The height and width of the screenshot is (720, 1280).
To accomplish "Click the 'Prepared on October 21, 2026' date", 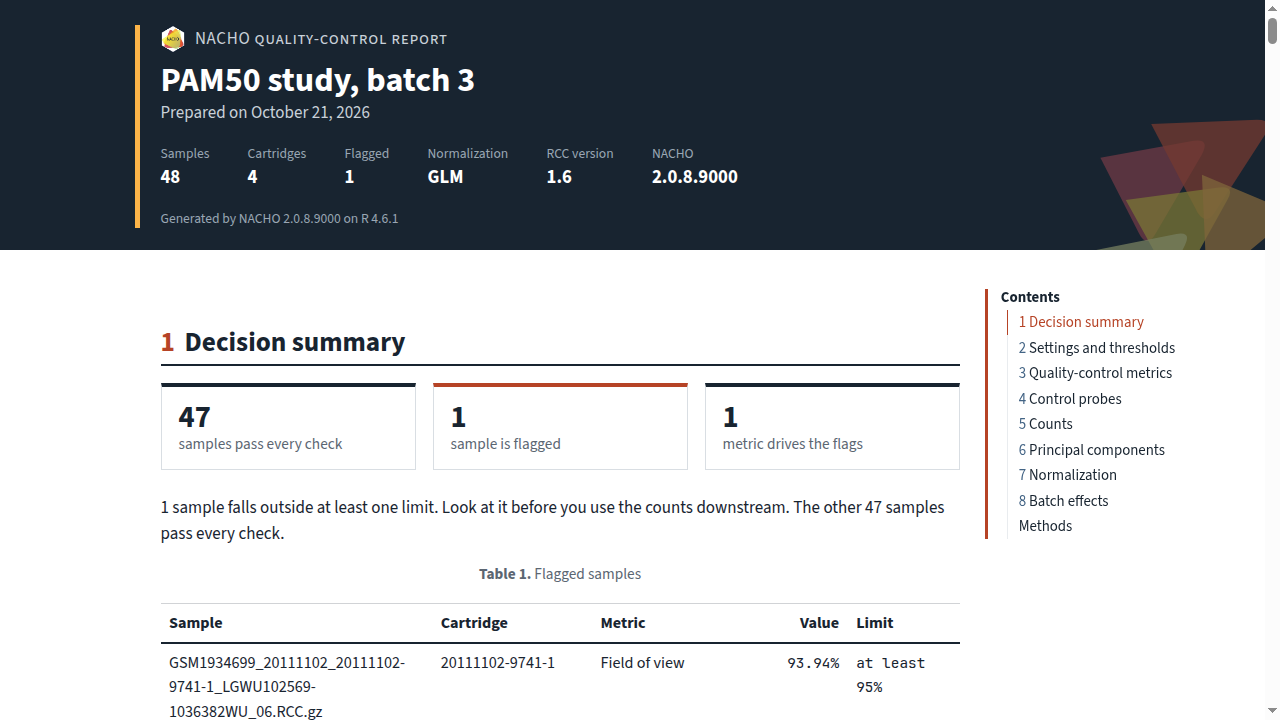I will point(265,112).
